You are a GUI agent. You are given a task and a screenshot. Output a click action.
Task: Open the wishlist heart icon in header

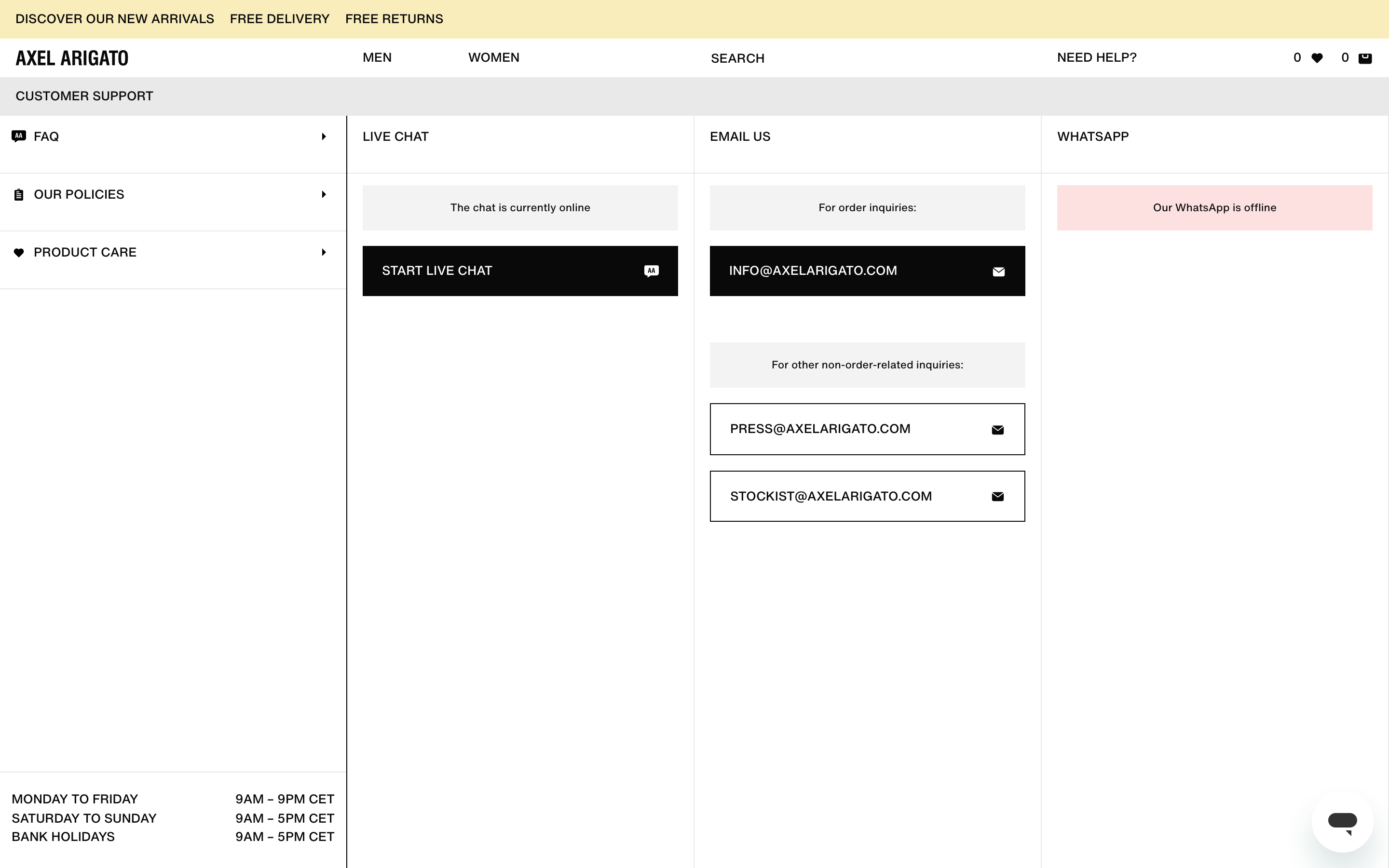pyautogui.click(x=1317, y=58)
